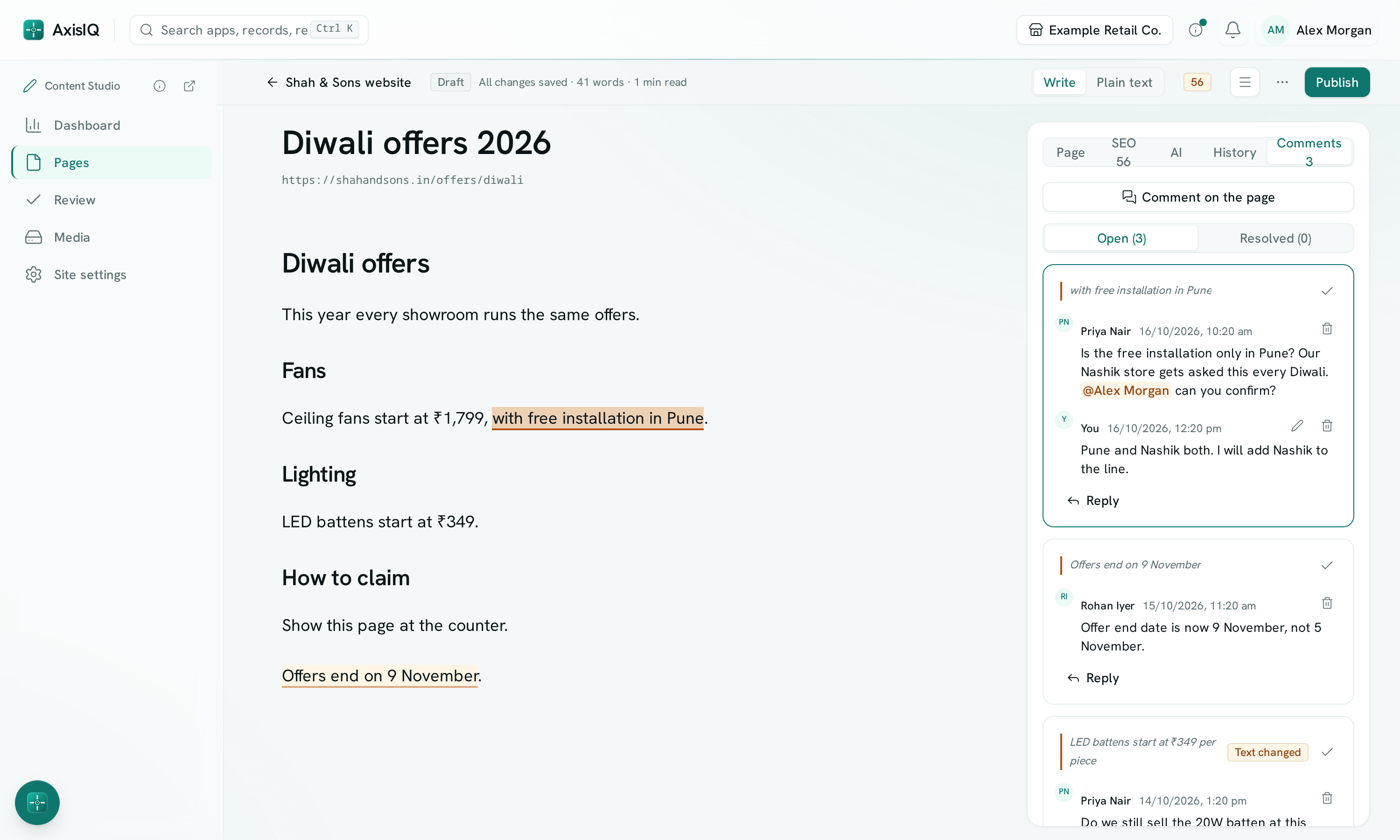This screenshot has height=840, width=1400.
Task: Open Review in sidebar
Action: (112, 200)
